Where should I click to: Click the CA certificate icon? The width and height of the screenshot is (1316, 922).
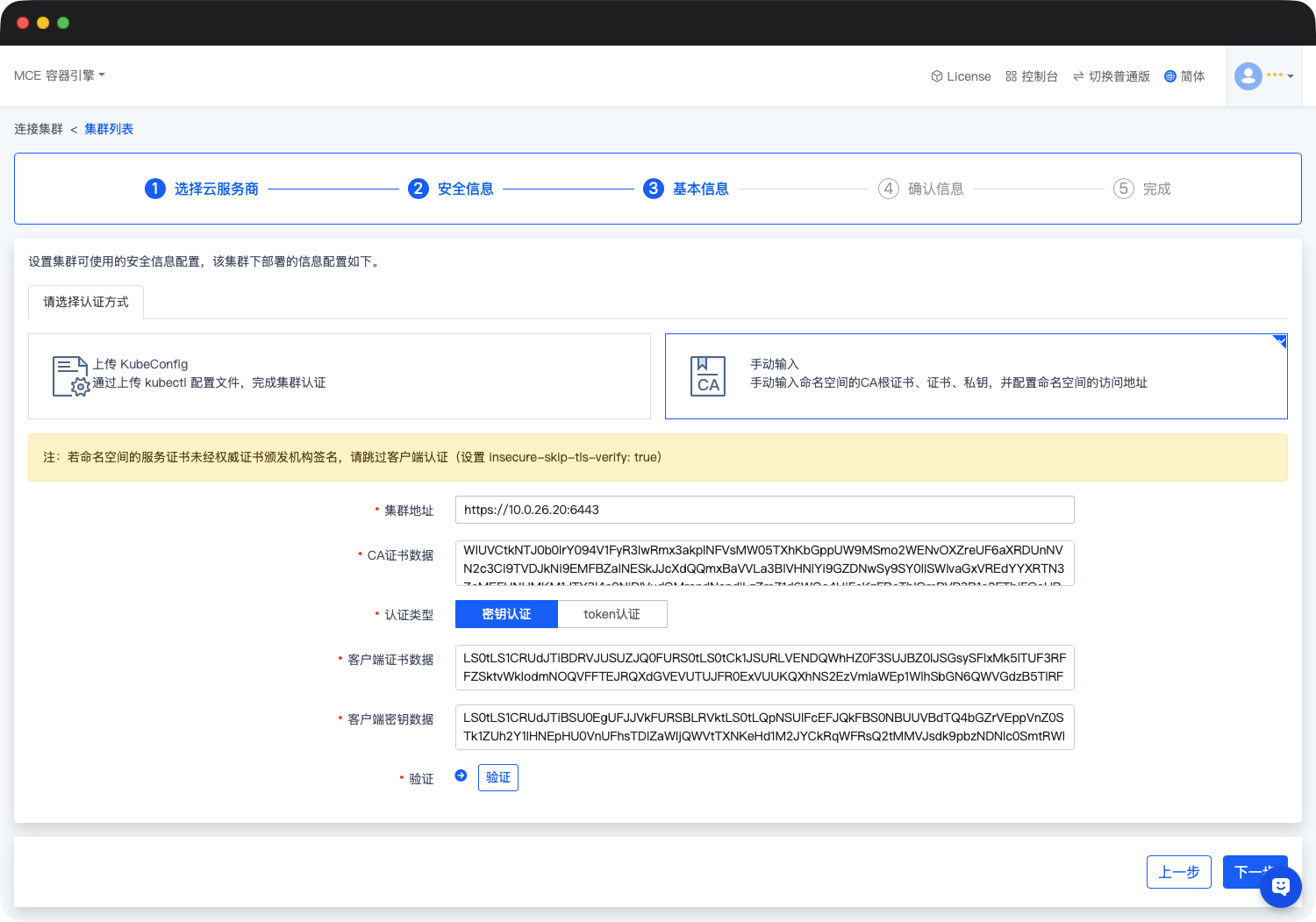point(708,376)
